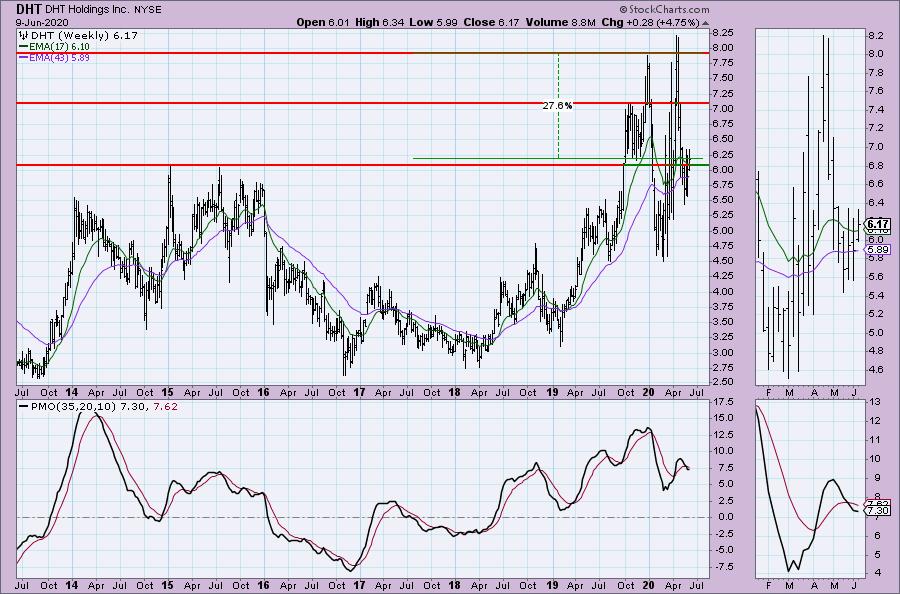Click the bar-chart icon before 'DHT (Weekly)'
Screen dimensions: 900x594
24,36
